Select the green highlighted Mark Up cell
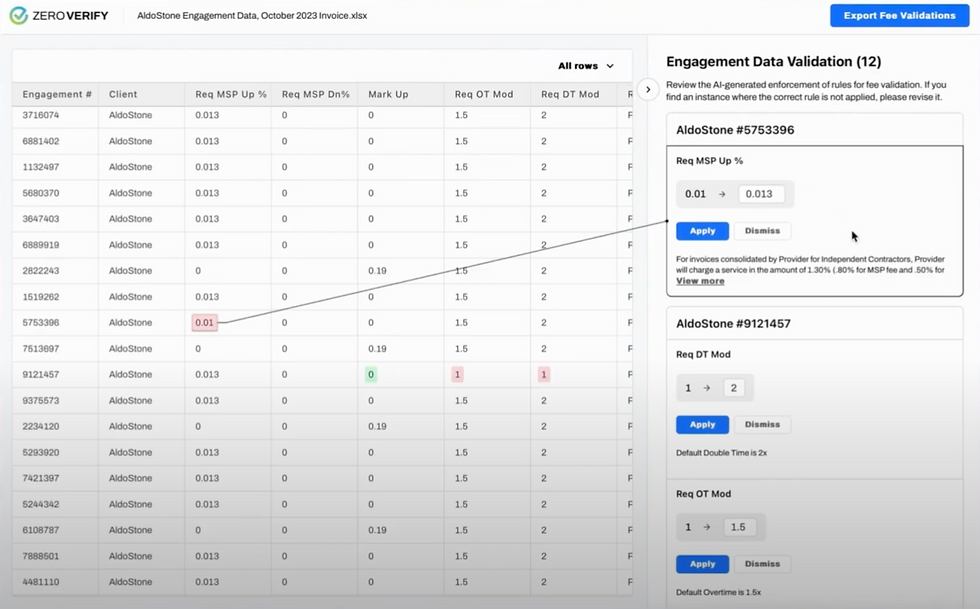Viewport: 980px width, 609px height. tap(370, 375)
